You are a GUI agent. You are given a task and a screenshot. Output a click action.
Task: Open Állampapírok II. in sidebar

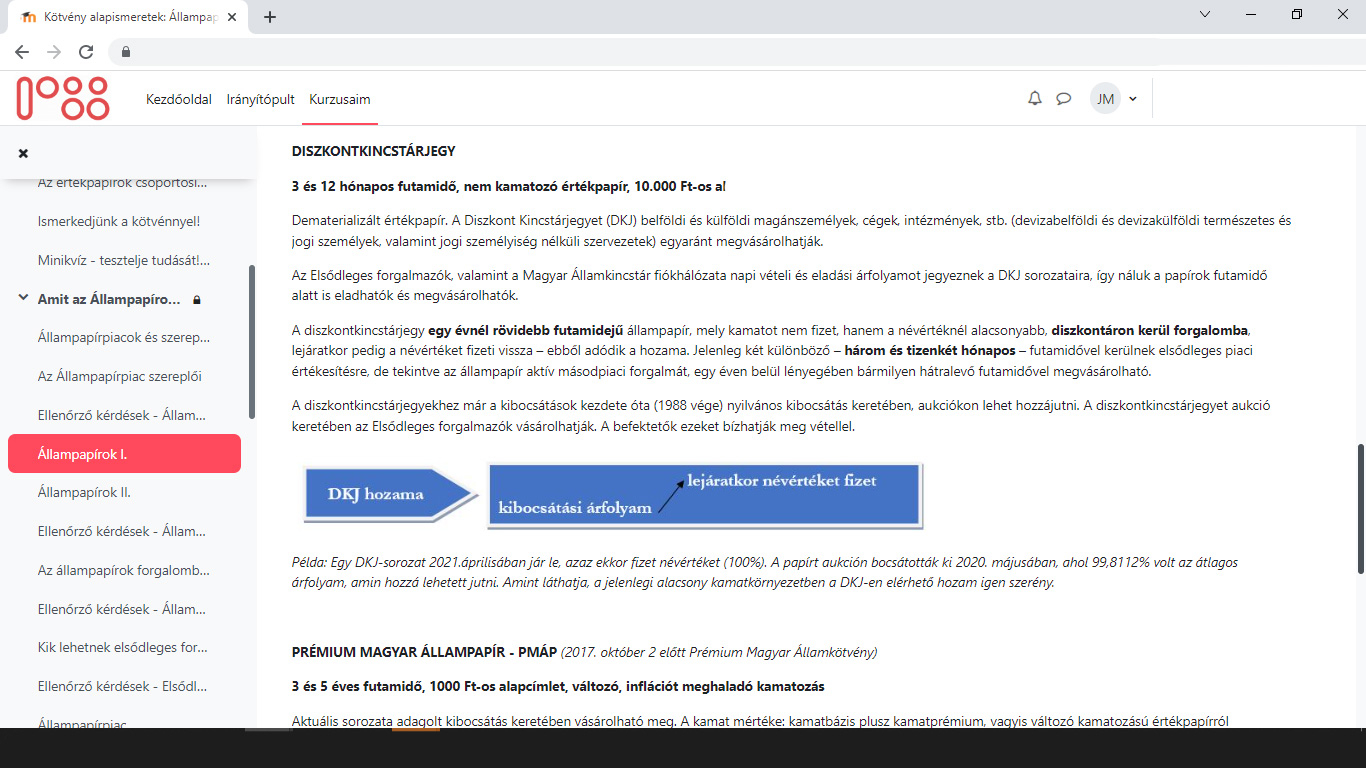84,492
